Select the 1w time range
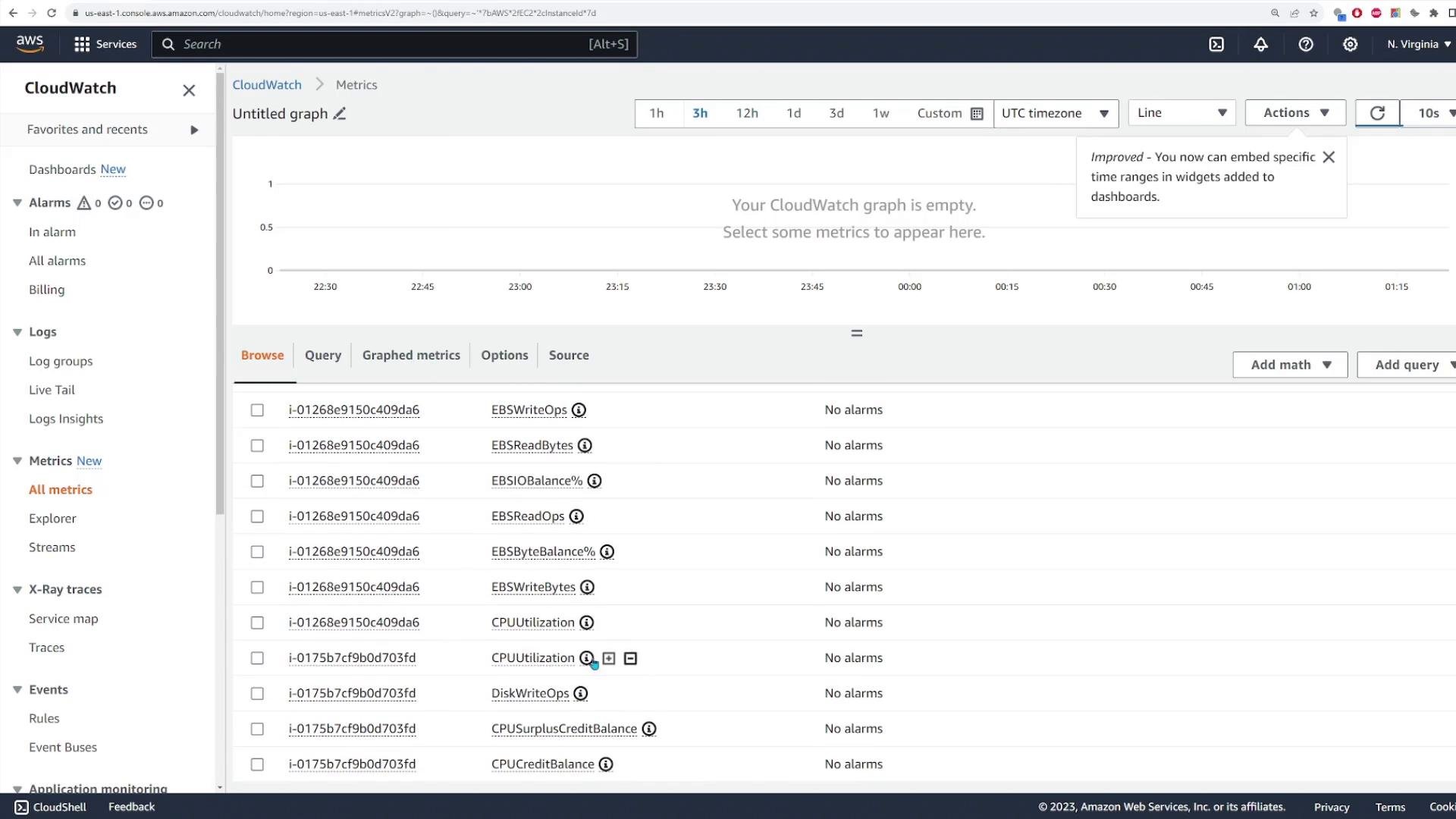This screenshot has width=1456, height=819. [880, 113]
